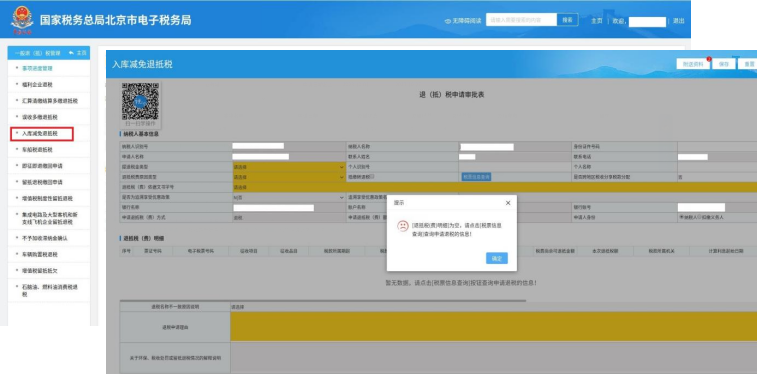Click the red badge on 附送资料
The image size is (757, 374).
pos(709,59)
